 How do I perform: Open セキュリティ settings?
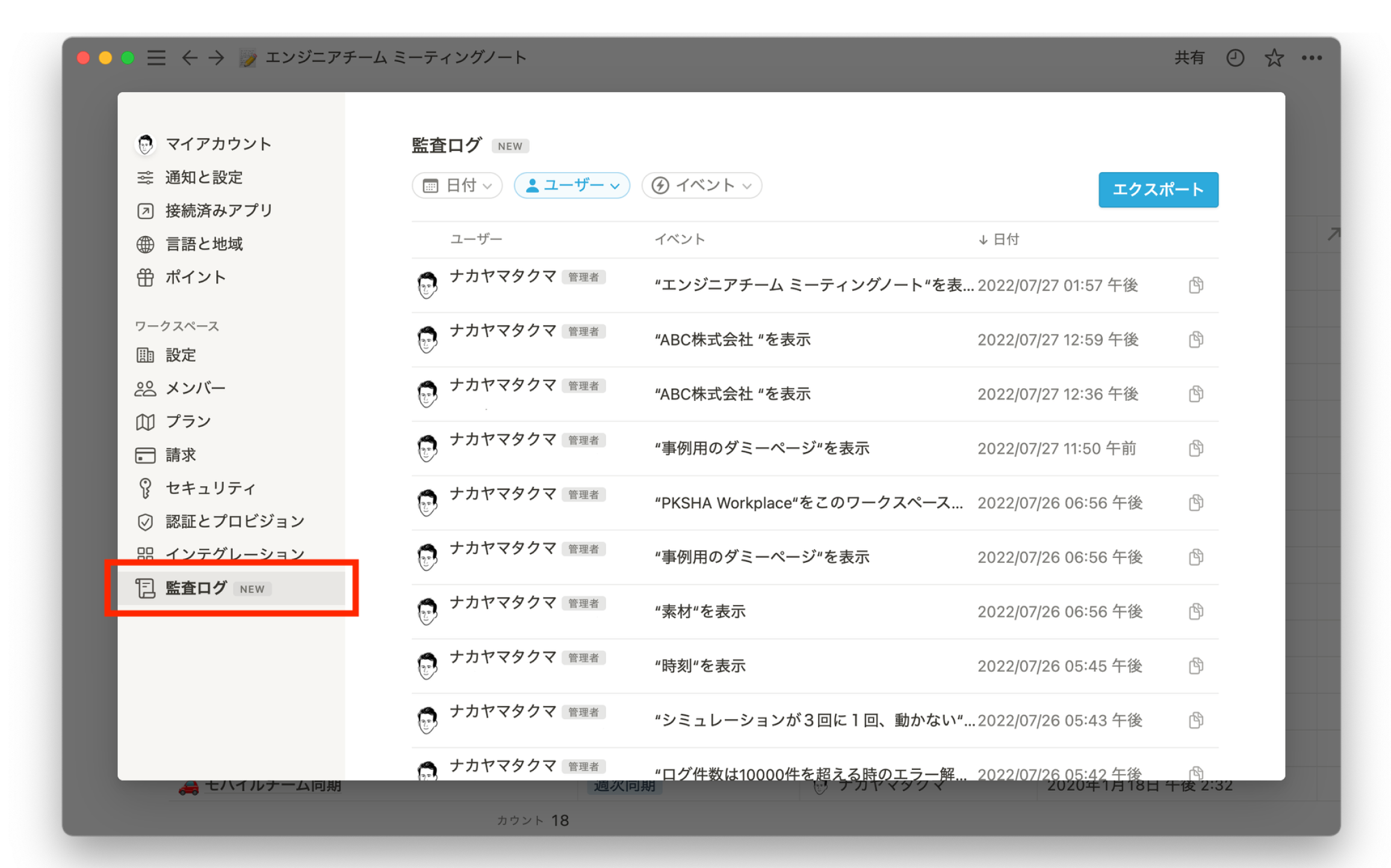(x=211, y=488)
